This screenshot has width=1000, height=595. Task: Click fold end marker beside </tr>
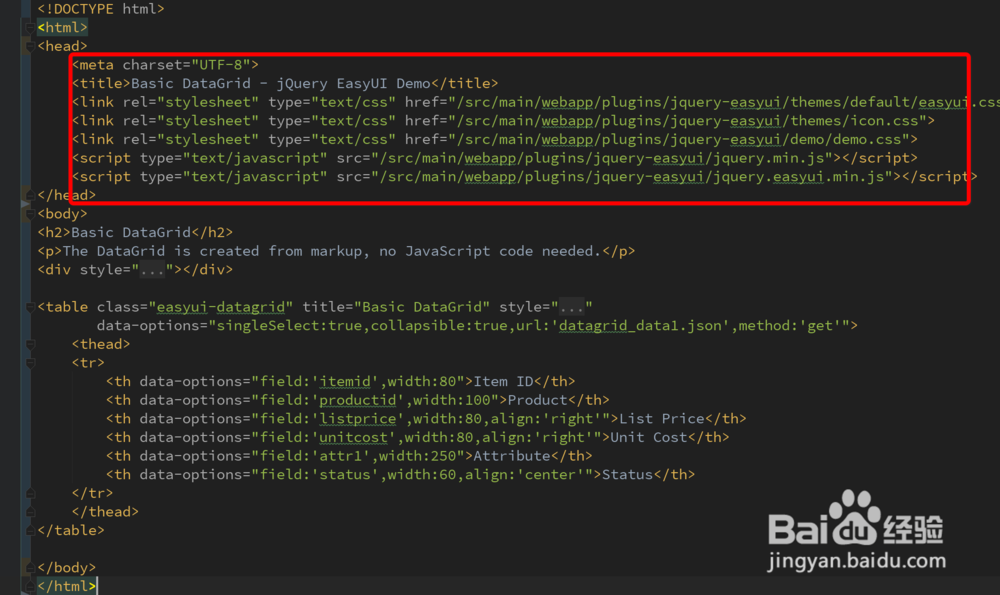(x=29, y=493)
